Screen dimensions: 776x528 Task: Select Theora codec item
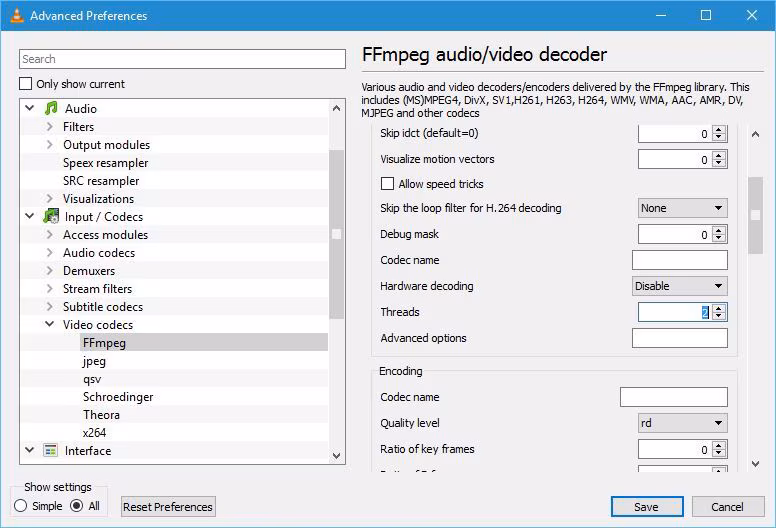pyautogui.click(x=101, y=415)
